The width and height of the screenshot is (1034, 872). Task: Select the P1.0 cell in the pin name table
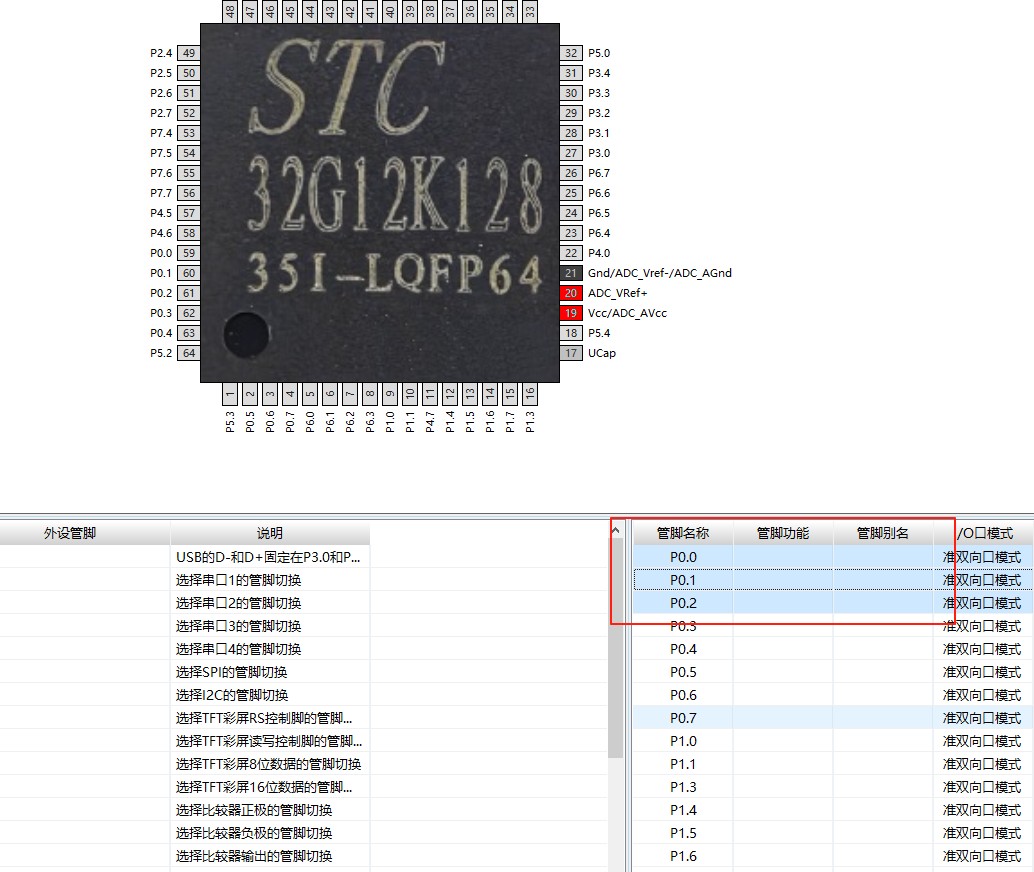coord(683,741)
